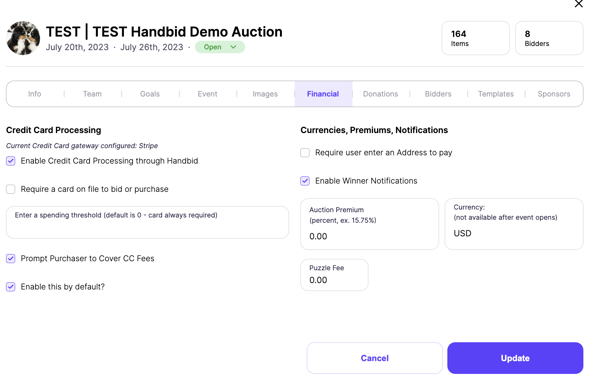Switch to the Info tab
This screenshot has height=392, width=600.
(34, 94)
